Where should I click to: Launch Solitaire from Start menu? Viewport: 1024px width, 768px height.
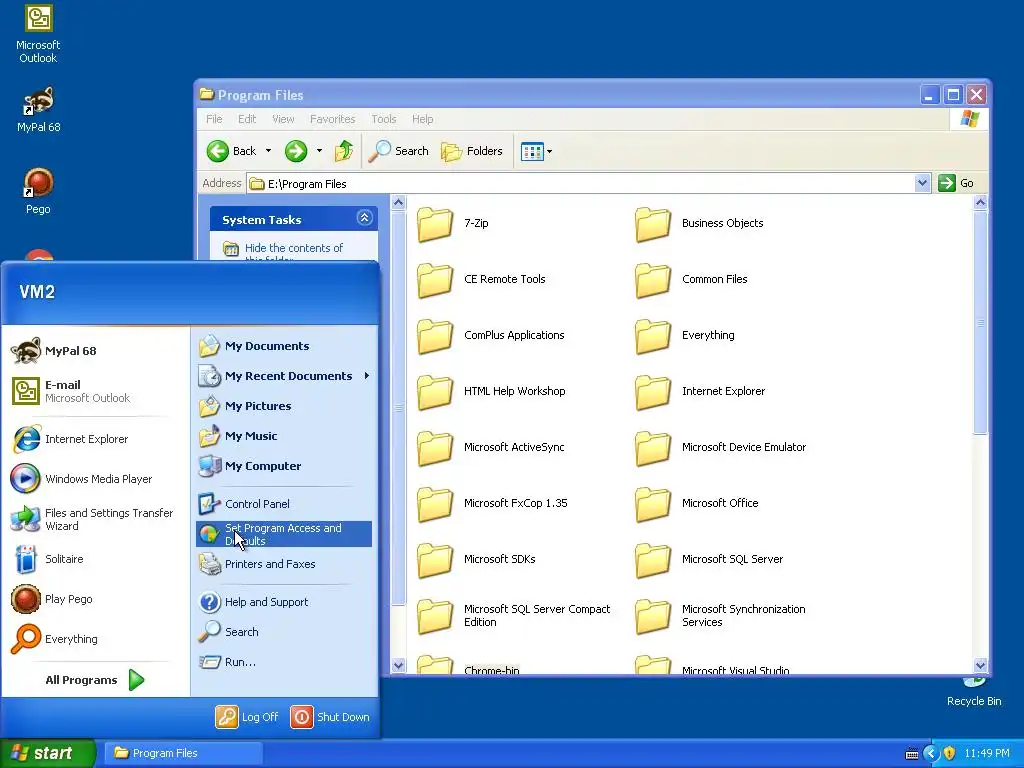[x=95, y=560]
